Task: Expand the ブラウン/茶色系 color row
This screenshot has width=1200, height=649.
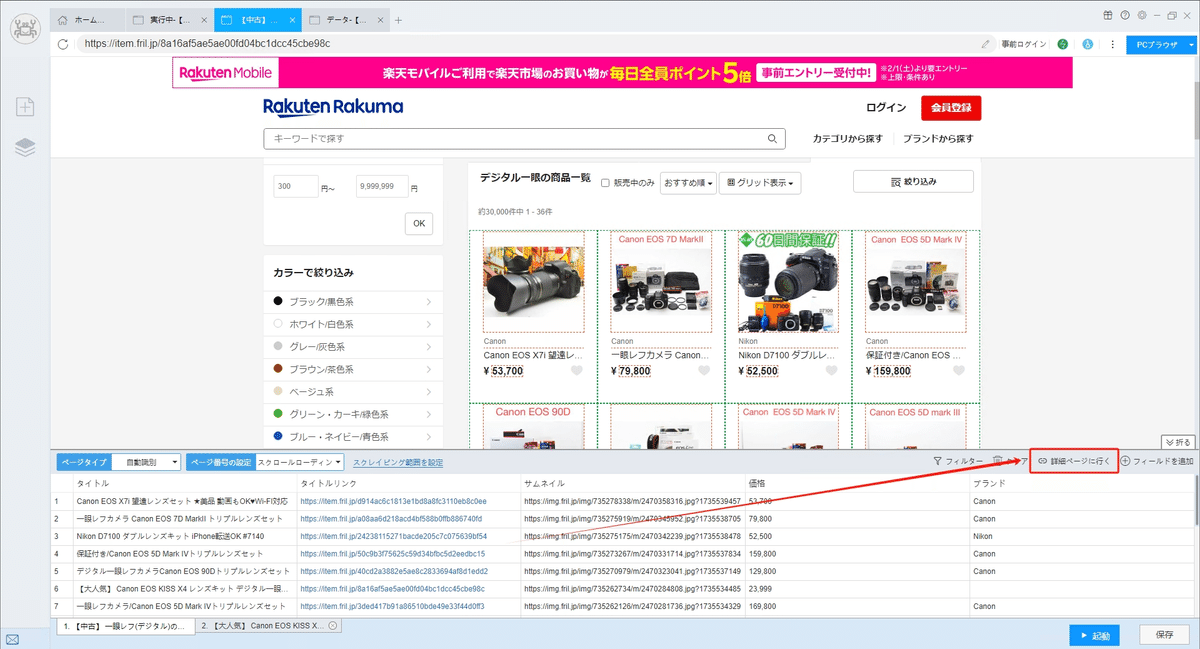Action: pyautogui.click(x=353, y=369)
